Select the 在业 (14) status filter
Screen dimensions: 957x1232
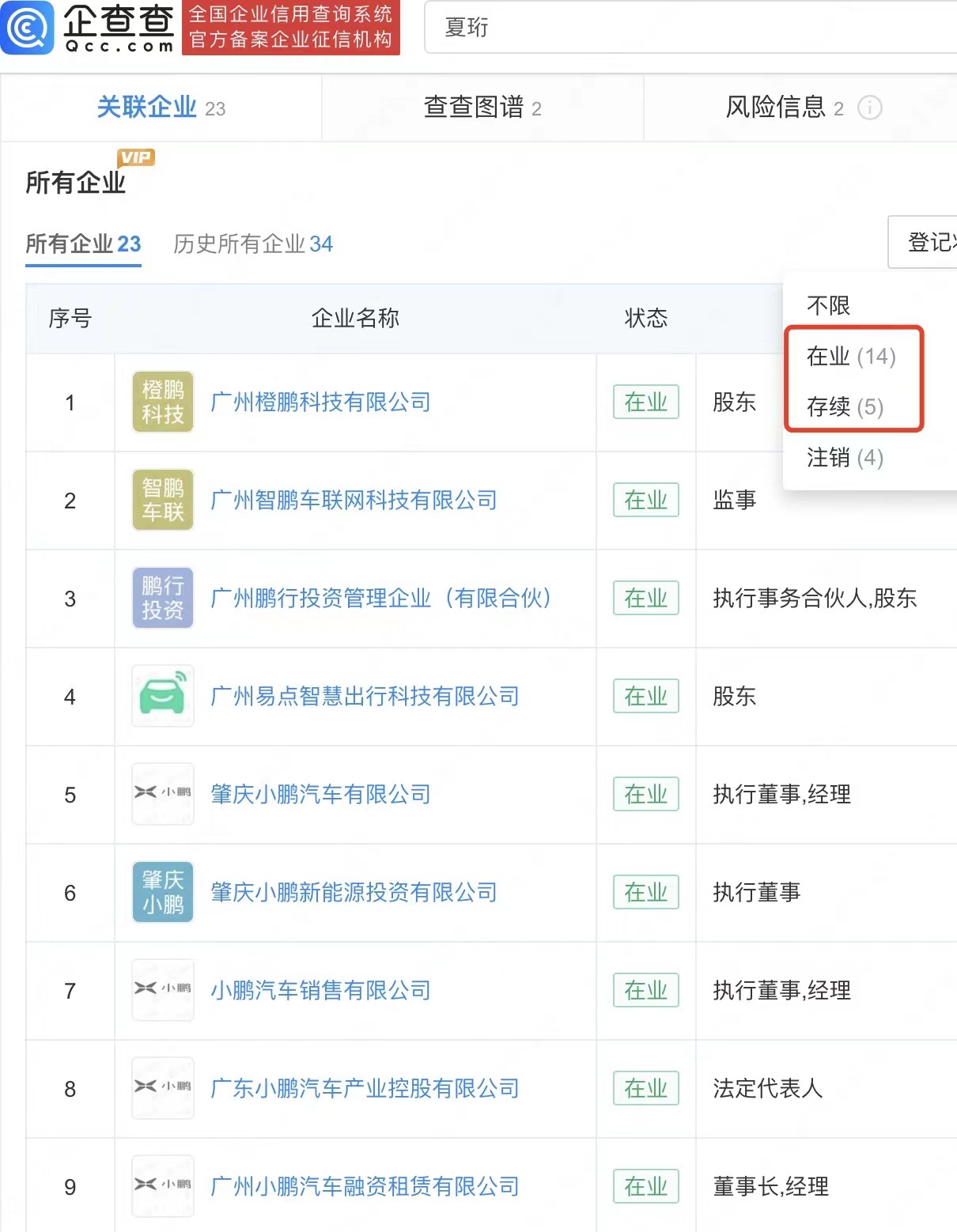click(850, 357)
